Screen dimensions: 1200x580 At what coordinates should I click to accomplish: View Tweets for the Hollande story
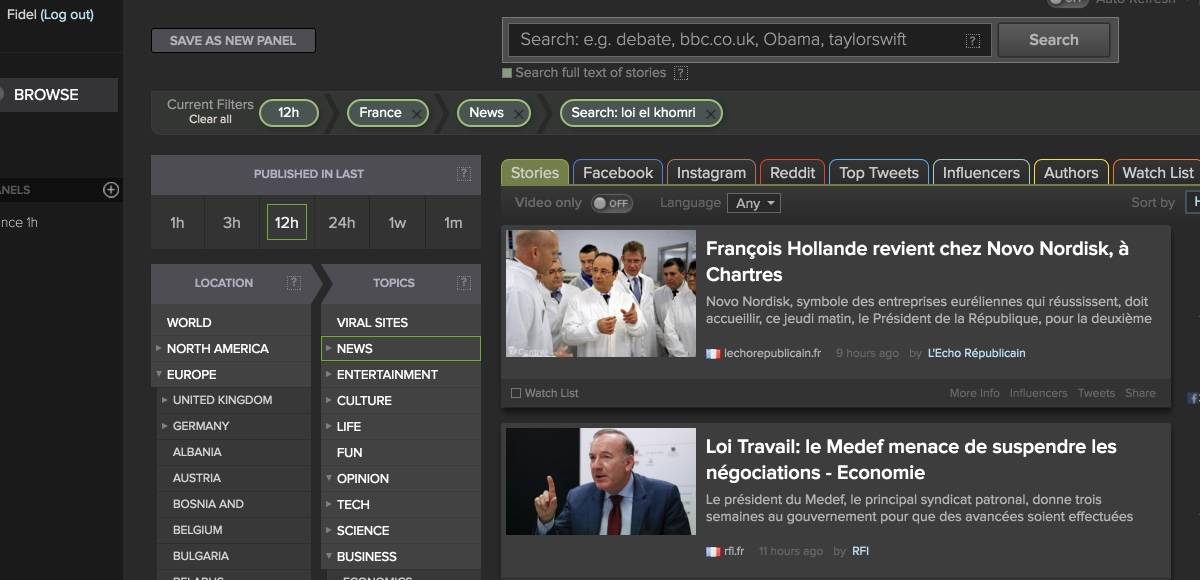pyautogui.click(x=1096, y=393)
